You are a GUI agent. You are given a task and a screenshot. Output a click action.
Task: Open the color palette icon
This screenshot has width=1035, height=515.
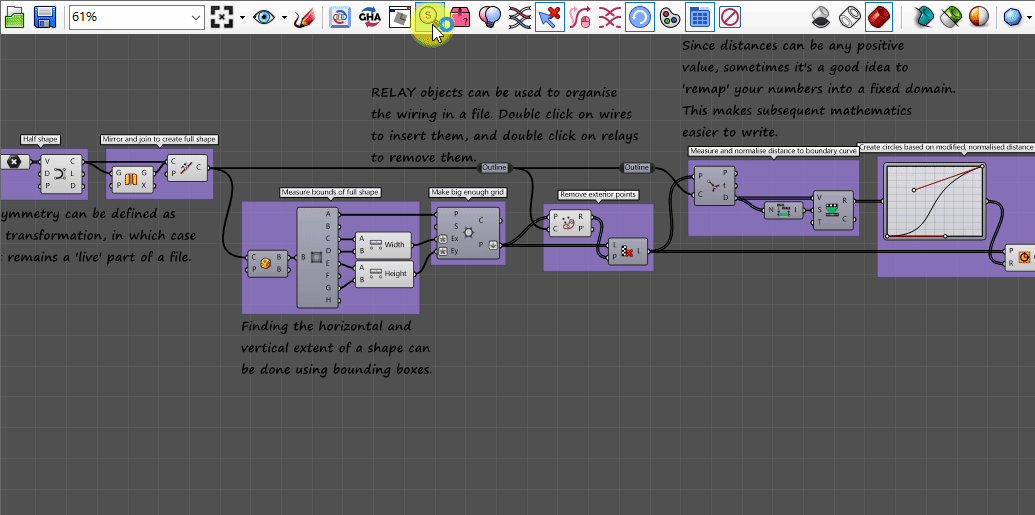[670, 17]
